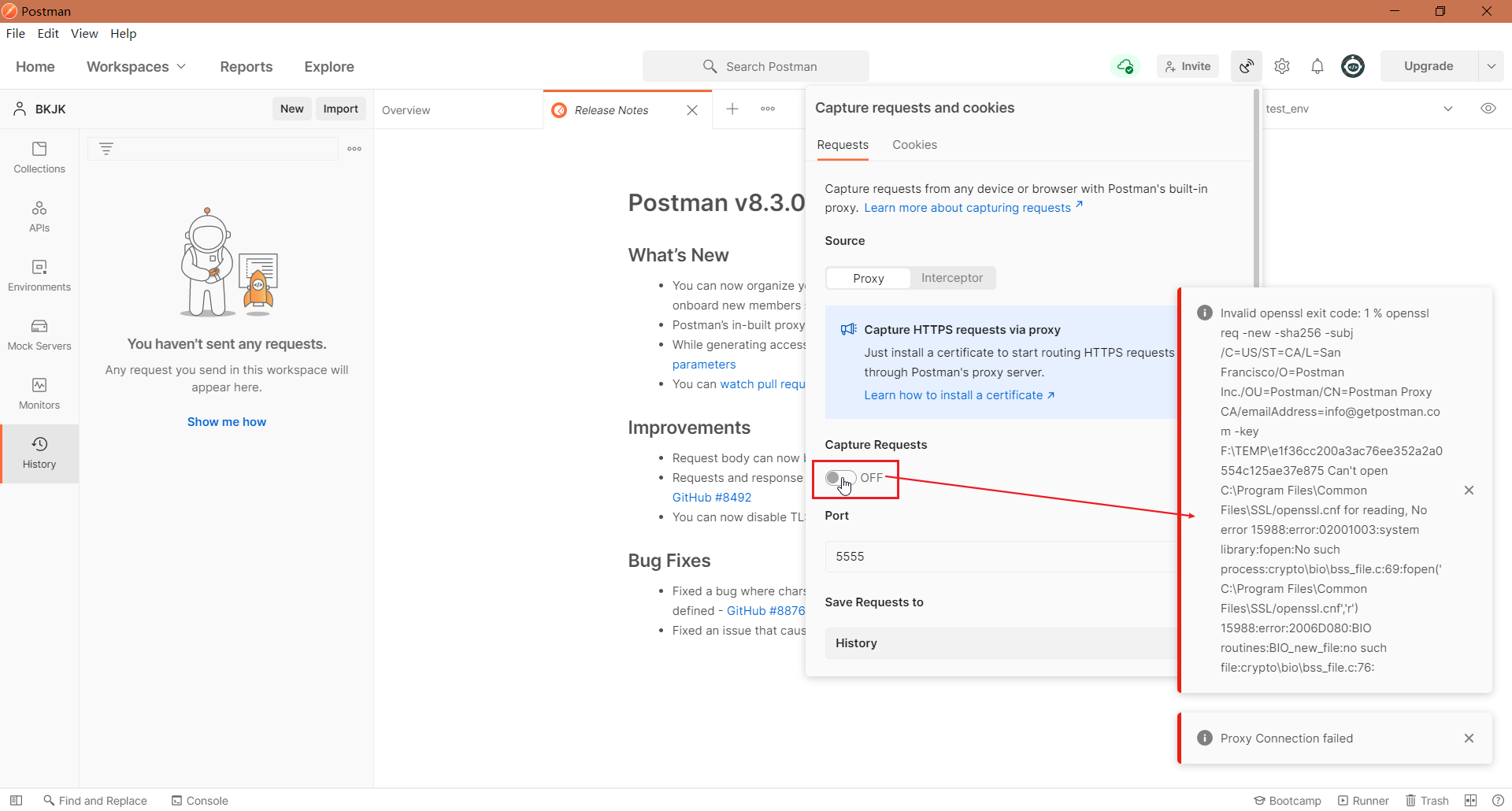Select the History sidebar icon
1512x811 pixels.
click(39, 453)
